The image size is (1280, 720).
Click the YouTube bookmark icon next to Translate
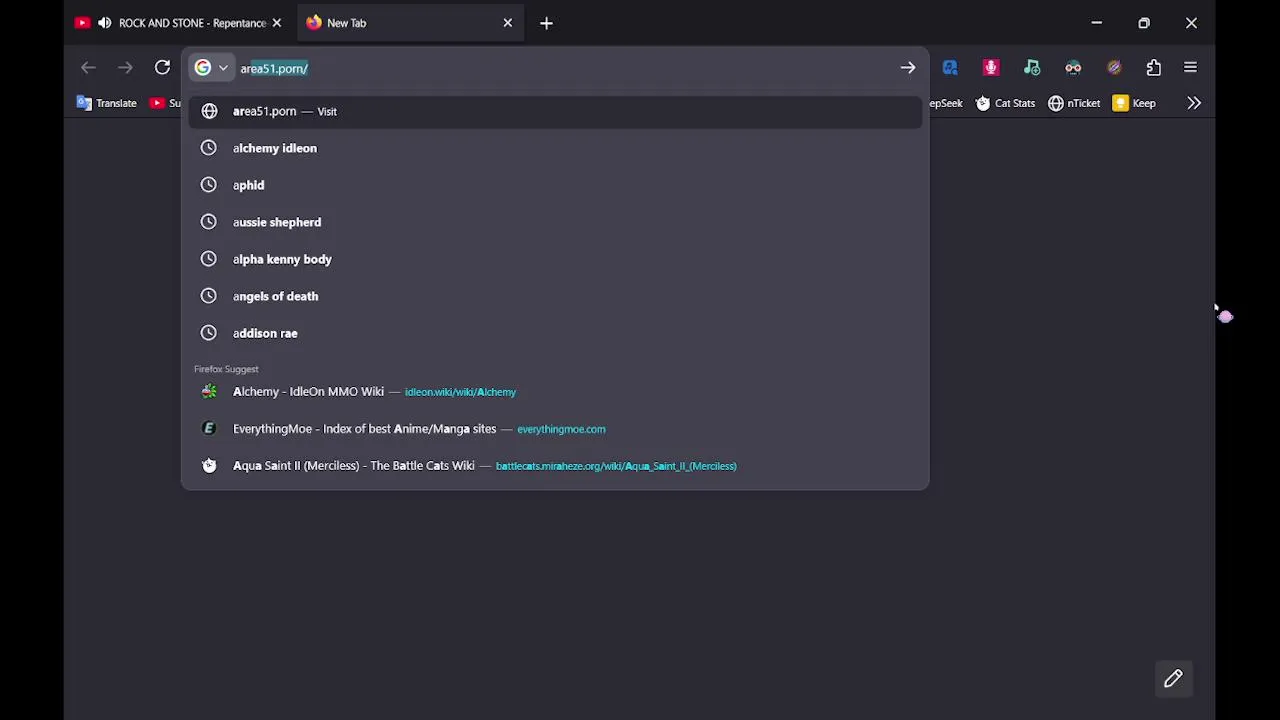157,103
